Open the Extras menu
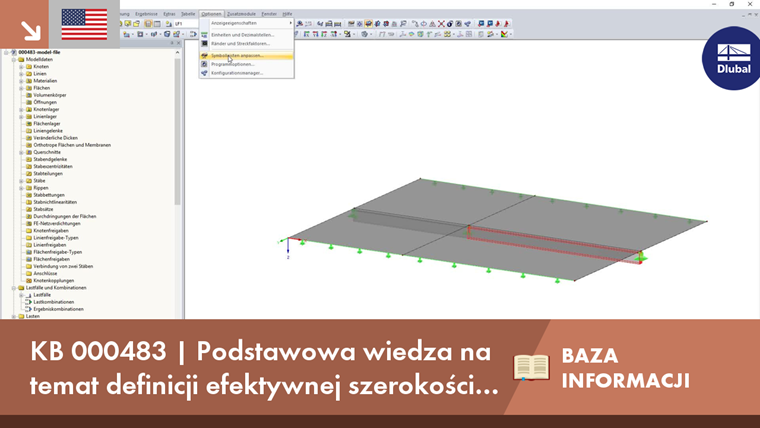The width and height of the screenshot is (760, 428). 169,14
